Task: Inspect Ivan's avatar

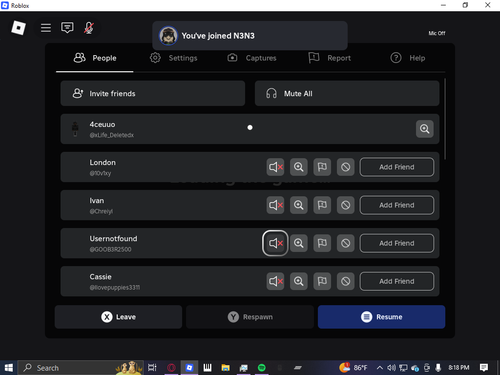Action: tap(299, 205)
